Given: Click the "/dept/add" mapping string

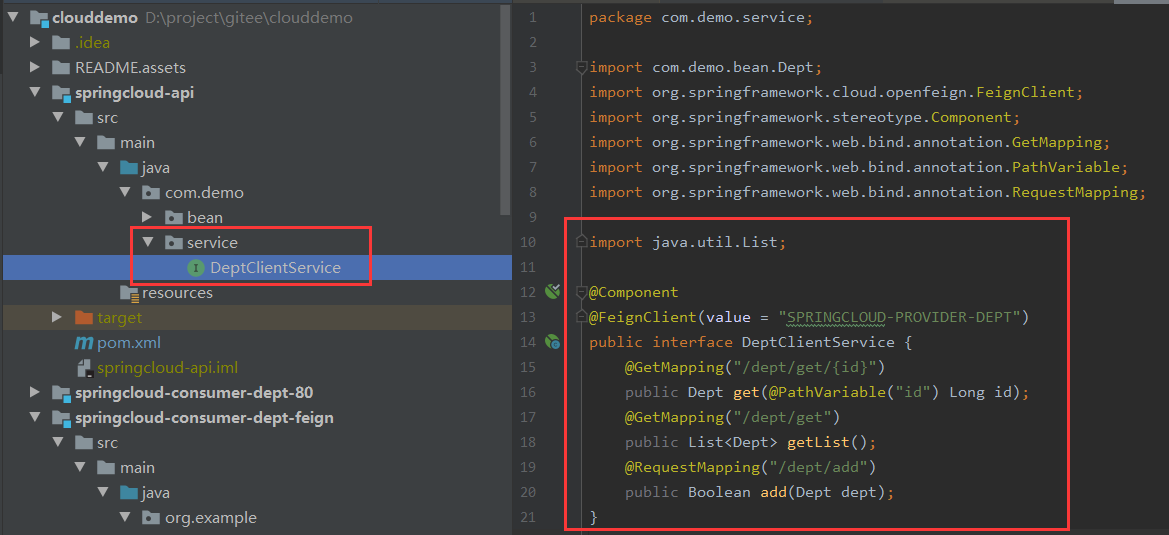Looking at the screenshot, I should [818, 467].
